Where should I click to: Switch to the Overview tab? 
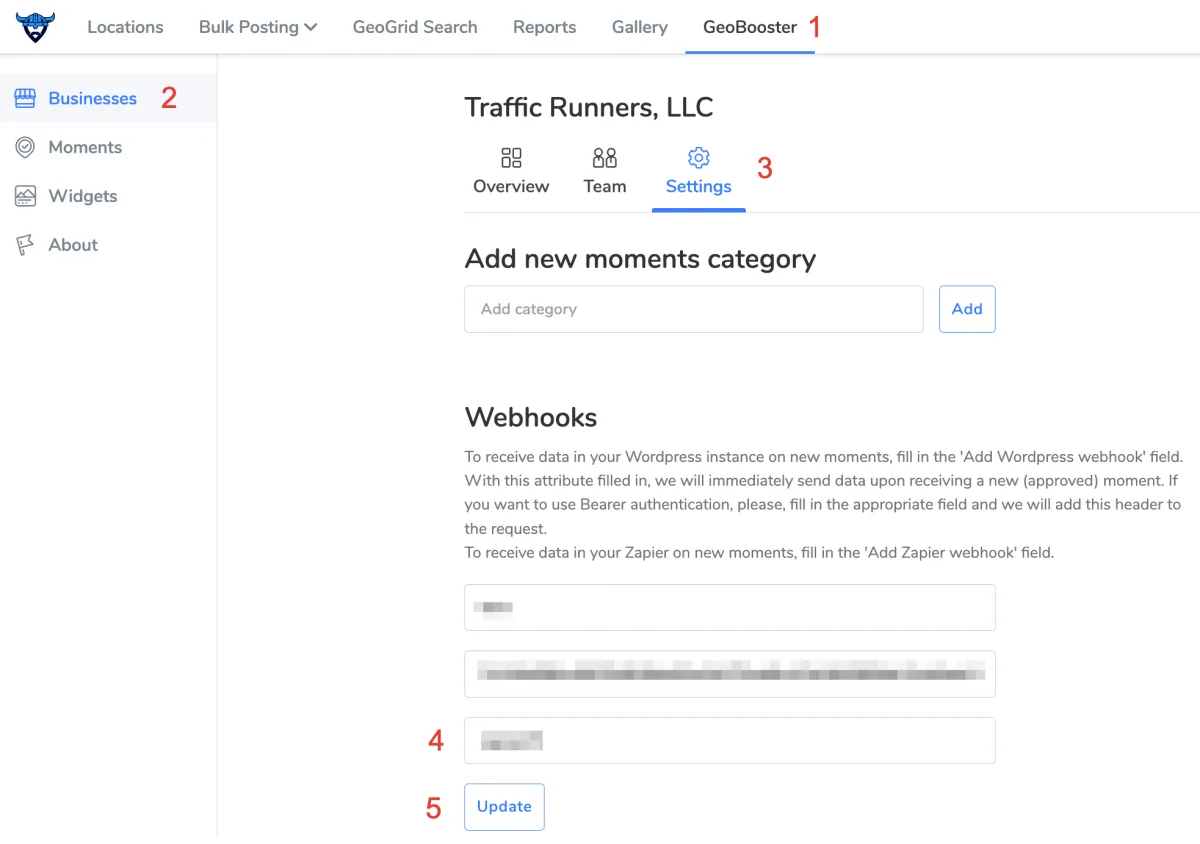511,186
